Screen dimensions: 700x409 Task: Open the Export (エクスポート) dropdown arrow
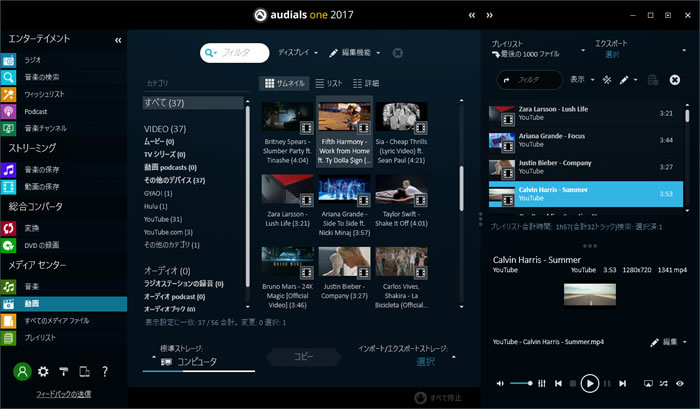pos(684,50)
